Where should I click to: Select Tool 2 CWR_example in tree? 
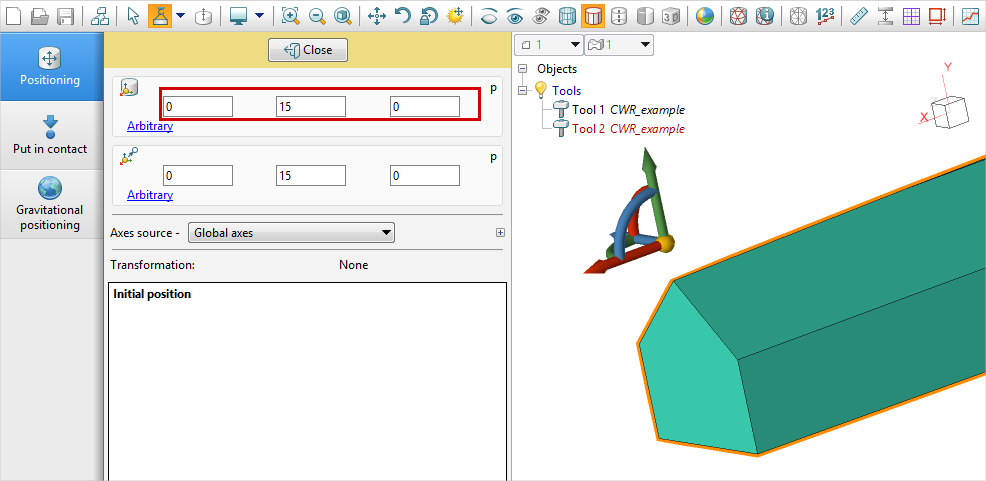(x=628, y=129)
